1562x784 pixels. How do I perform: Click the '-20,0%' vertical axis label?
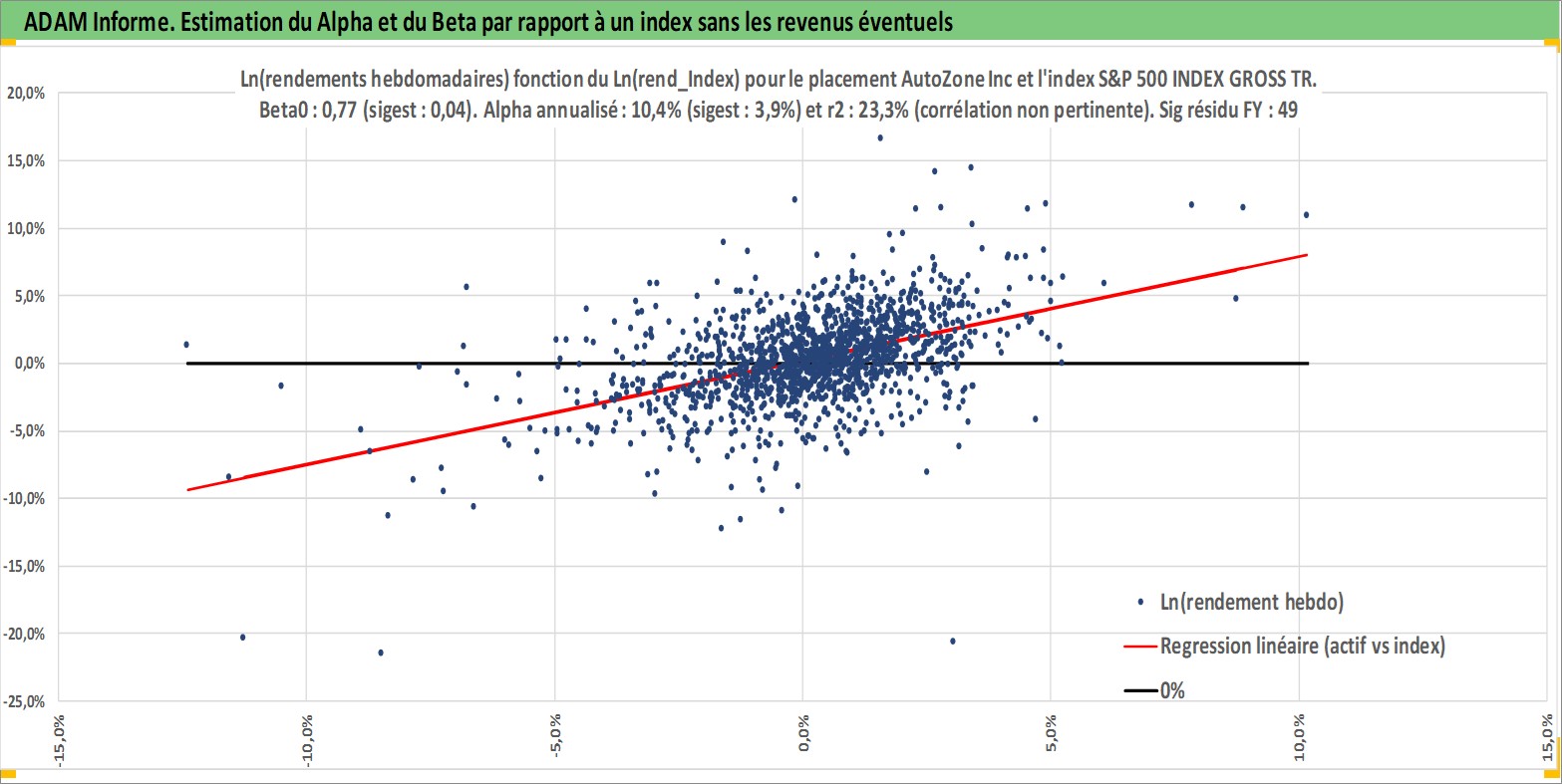tap(24, 634)
